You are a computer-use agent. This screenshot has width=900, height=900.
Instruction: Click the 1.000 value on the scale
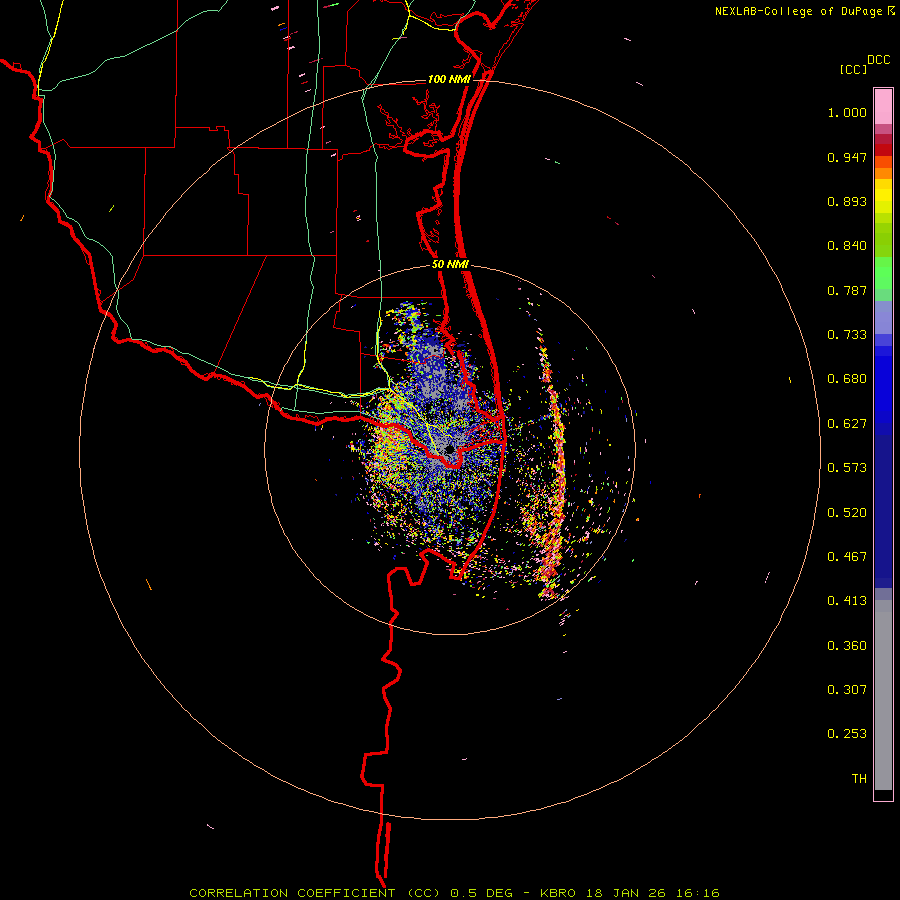tap(847, 112)
